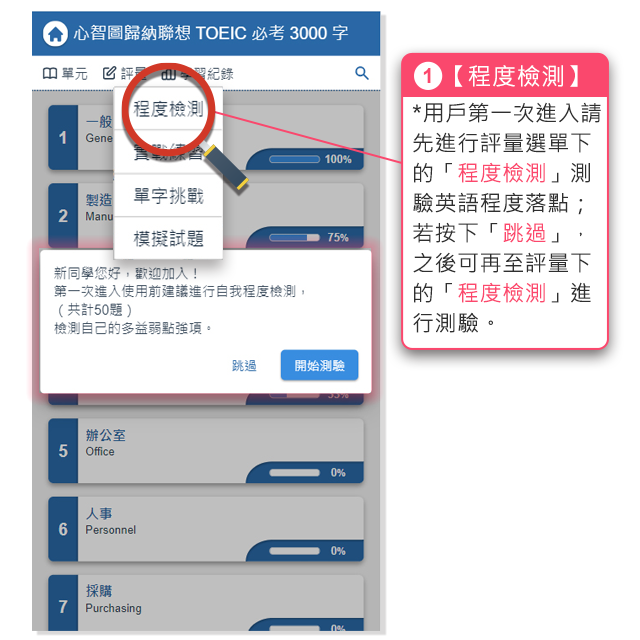Open the 單元 book icon tab
Screen dimensions: 640x640
(50, 73)
